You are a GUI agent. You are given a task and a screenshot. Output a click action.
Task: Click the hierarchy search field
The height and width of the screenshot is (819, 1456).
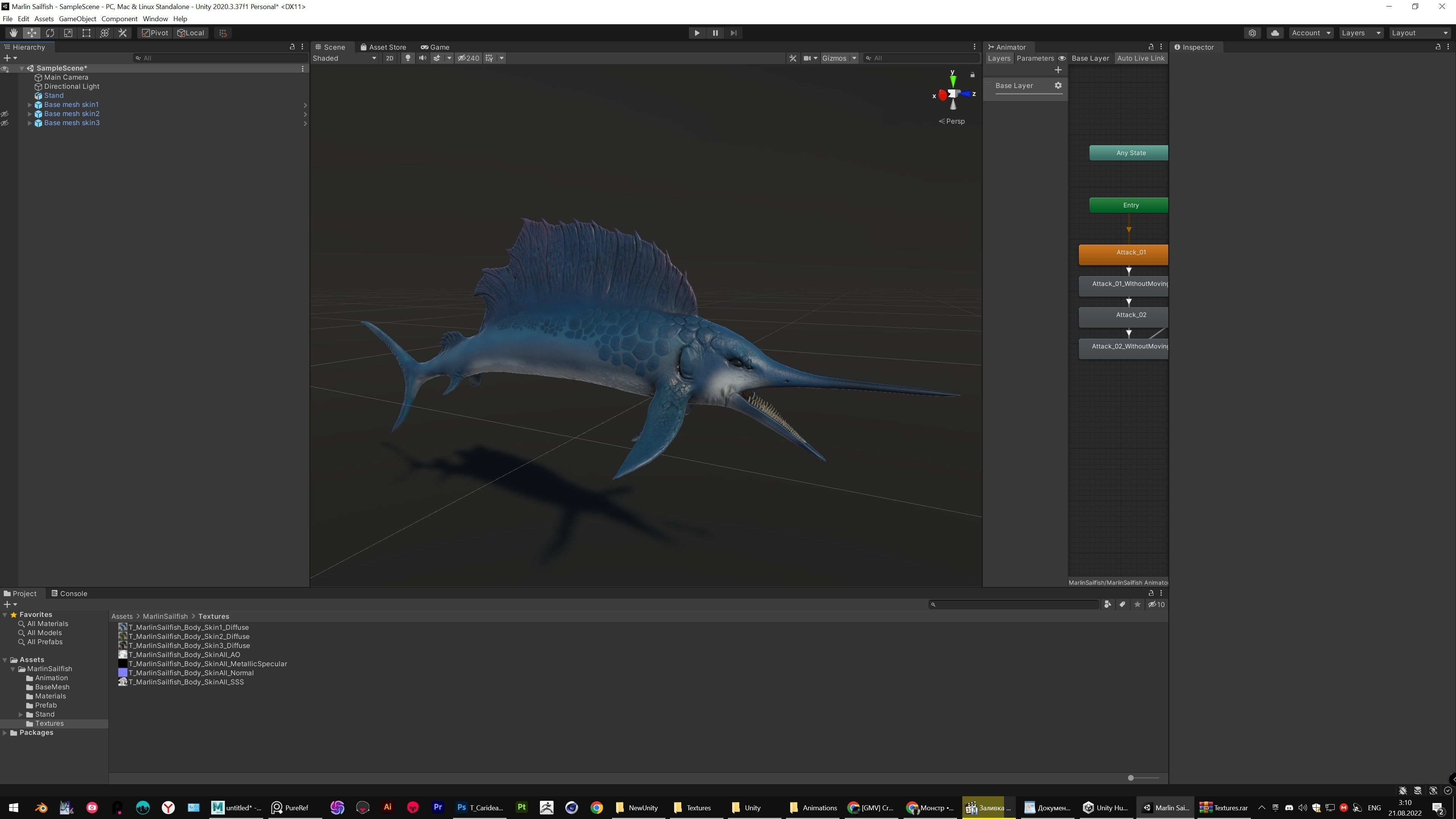220,58
